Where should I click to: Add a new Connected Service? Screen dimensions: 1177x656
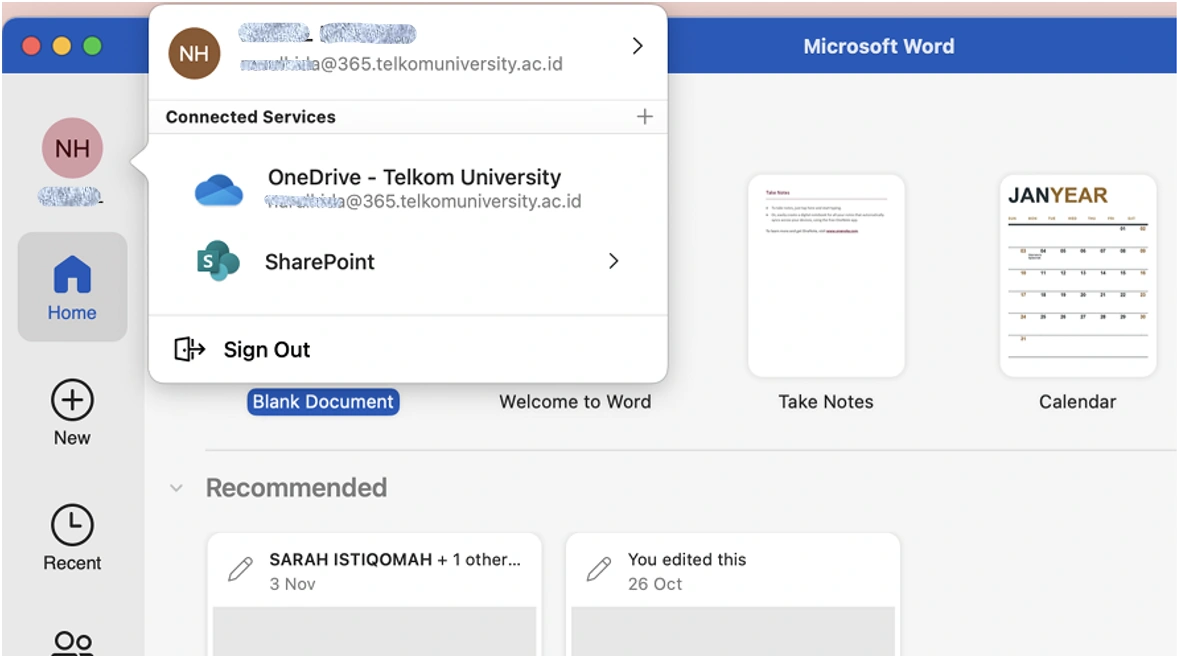[x=646, y=116]
